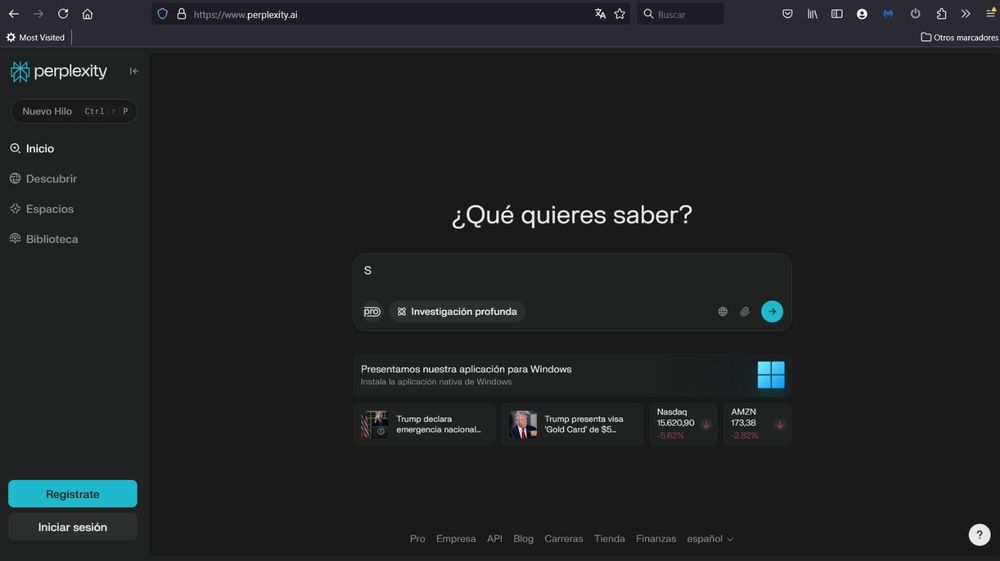The height and width of the screenshot is (561, 1000).
Task: Open the Pro footer link
Action: [417, 539]
